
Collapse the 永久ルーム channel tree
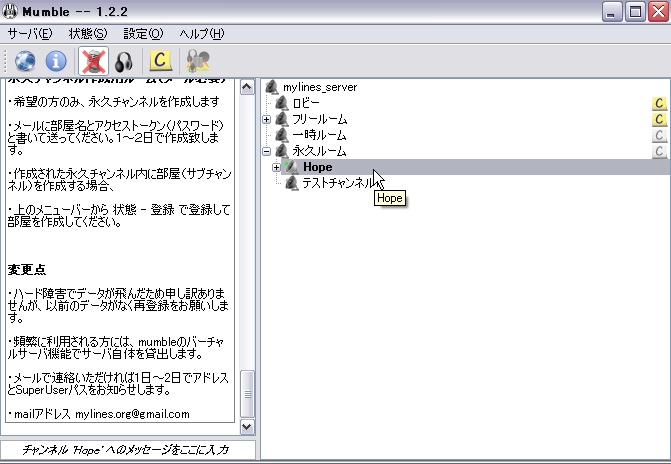(x=267, y=151)
